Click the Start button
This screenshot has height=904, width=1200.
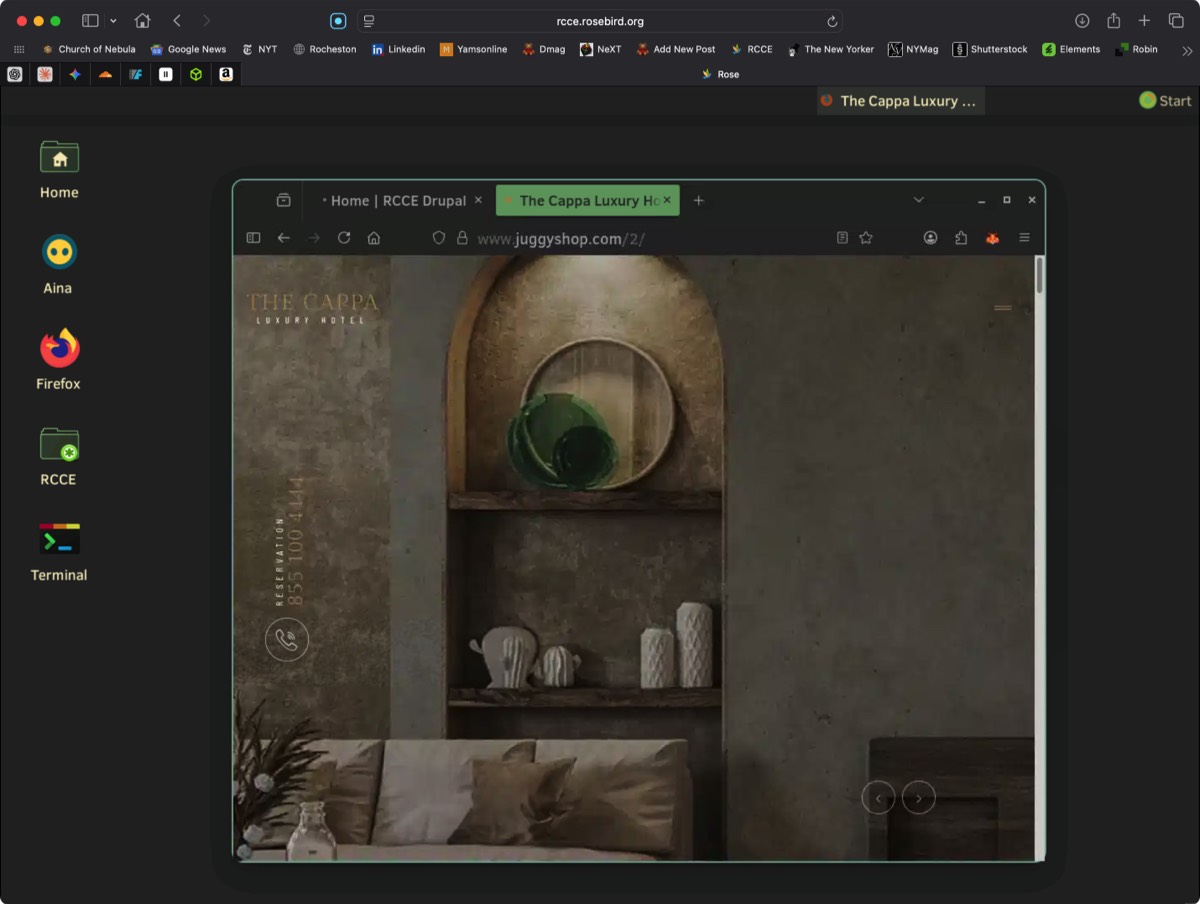click(x=1165, y=101)
